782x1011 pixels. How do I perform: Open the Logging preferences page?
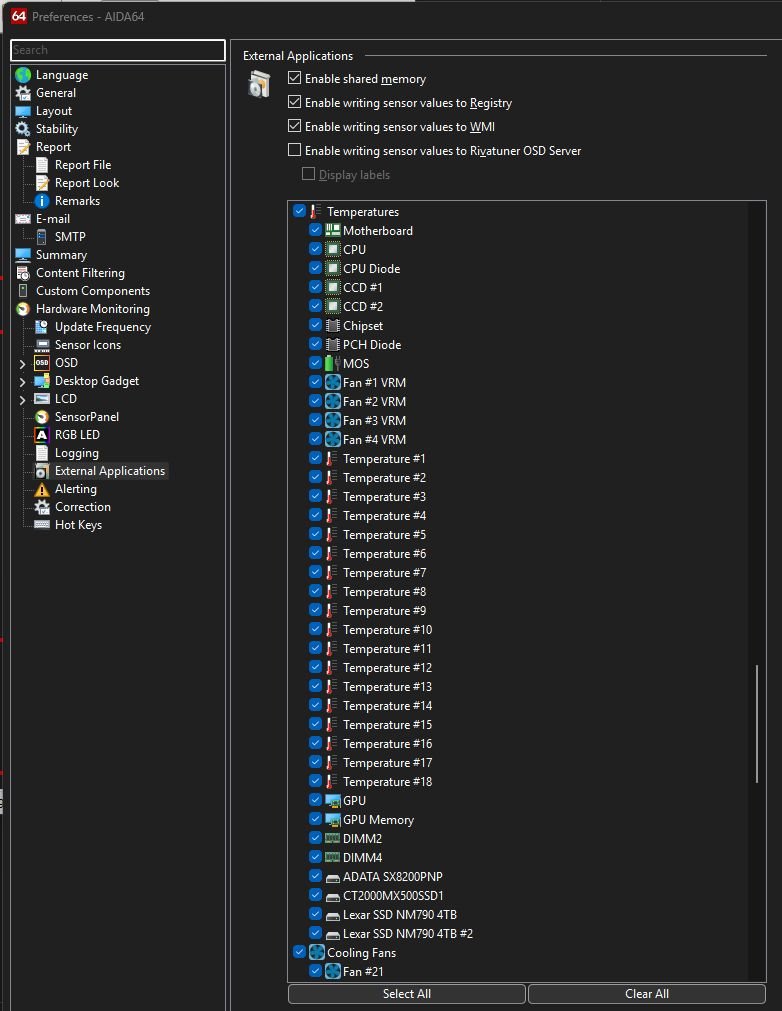pyautogui.click(x=76, y=453)
